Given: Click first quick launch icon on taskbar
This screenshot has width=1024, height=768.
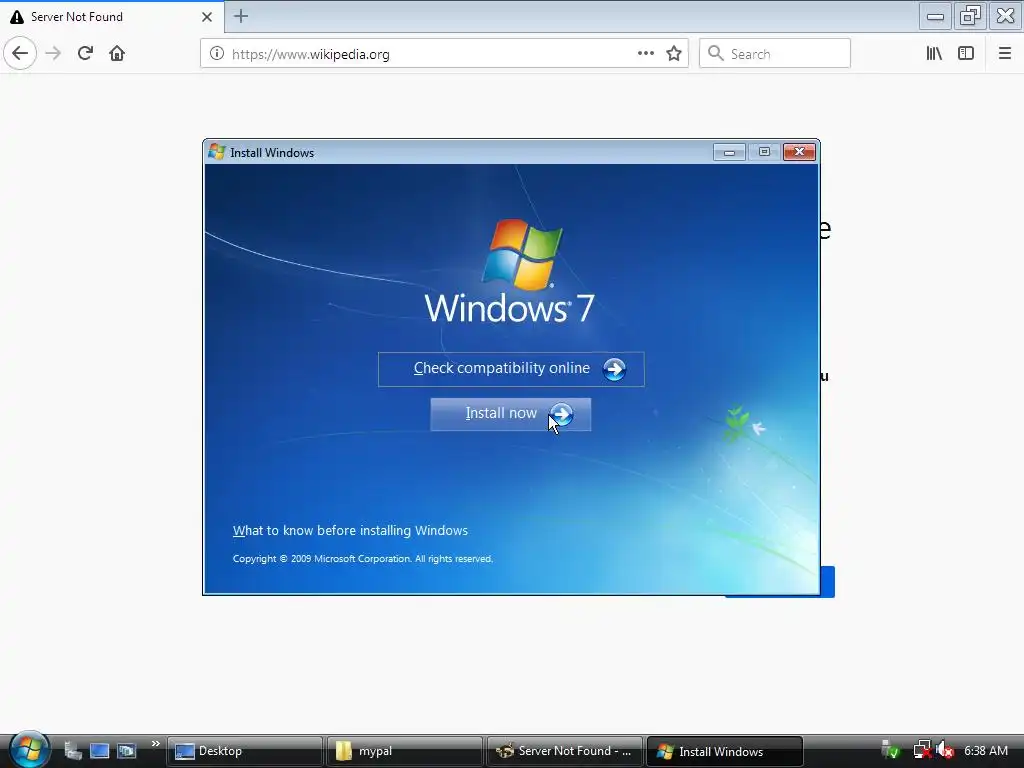Looking at the screenshot, I should (72, 751).
